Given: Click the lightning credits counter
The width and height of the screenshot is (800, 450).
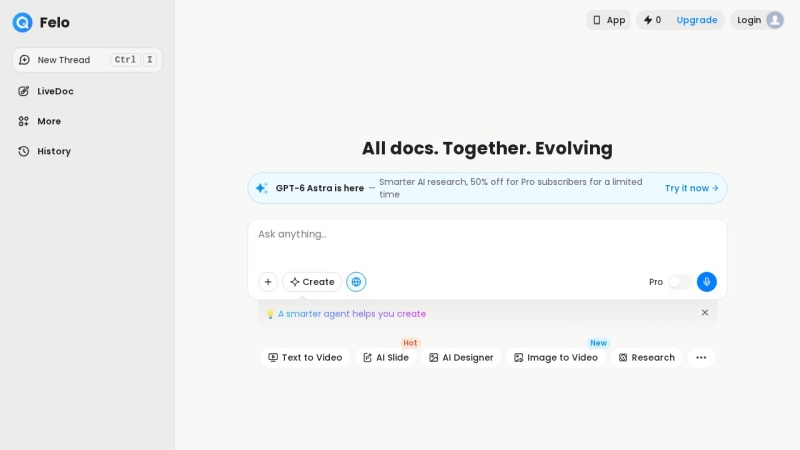Looking at the screenshot, I should click(652, 20).
